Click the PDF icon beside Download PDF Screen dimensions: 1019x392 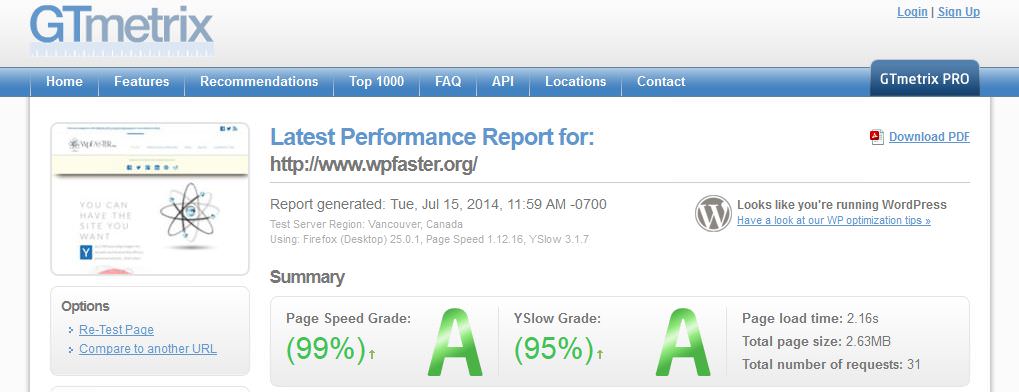pyautogui.click(x=877, y=137)
